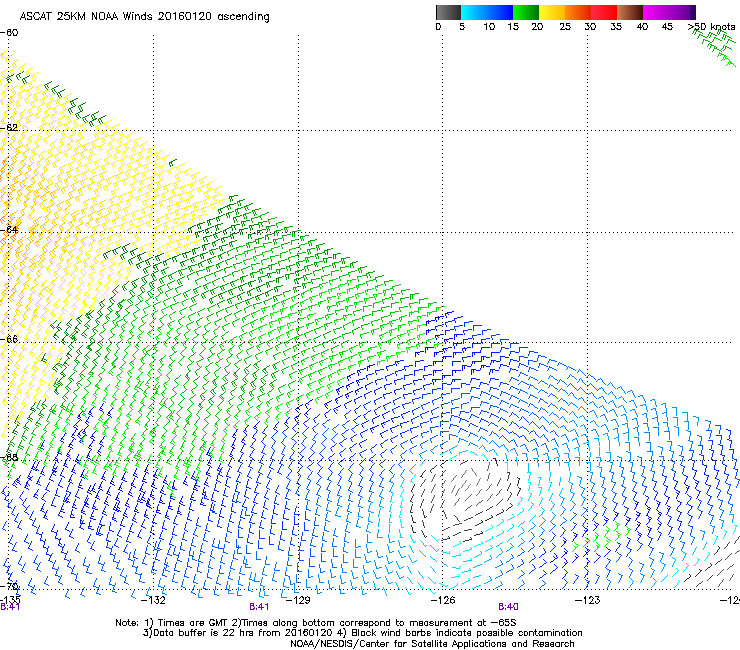Click the legend label 35
Screen dimensions: 740x650
point(616,27)
